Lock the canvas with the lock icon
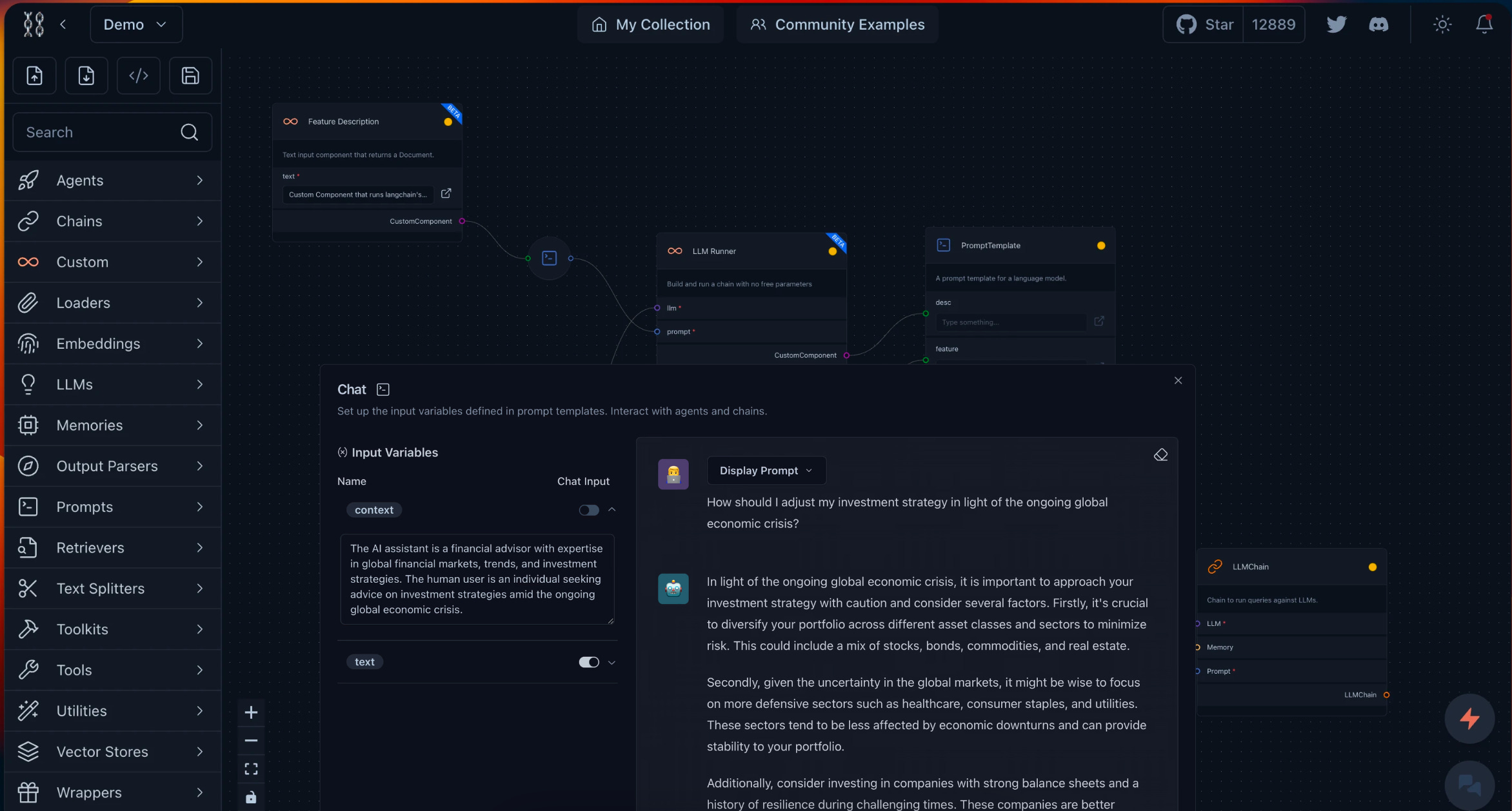1512x811 pixels. 251,797
